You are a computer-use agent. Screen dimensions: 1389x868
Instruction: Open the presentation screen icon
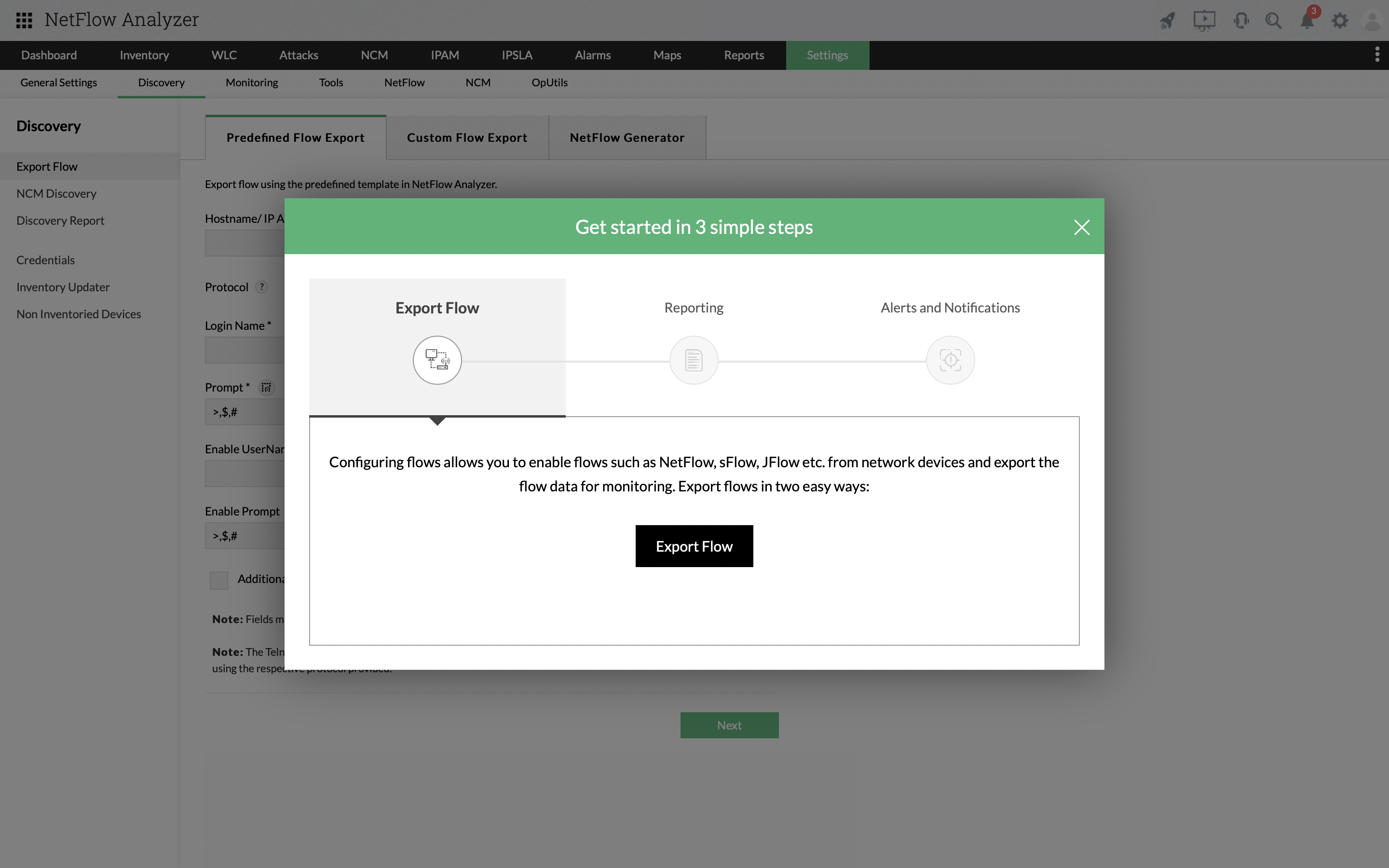click(1204, 21)
